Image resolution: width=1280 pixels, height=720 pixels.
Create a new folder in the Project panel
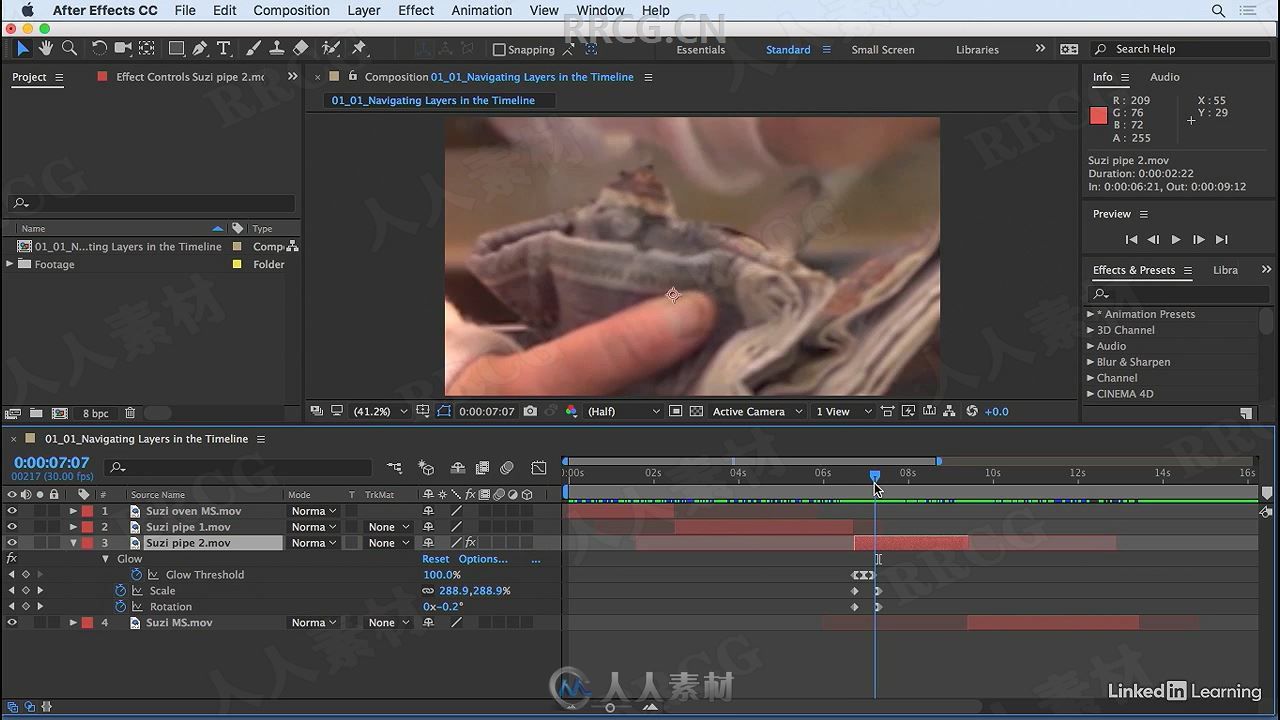click(x=36, y=413)
